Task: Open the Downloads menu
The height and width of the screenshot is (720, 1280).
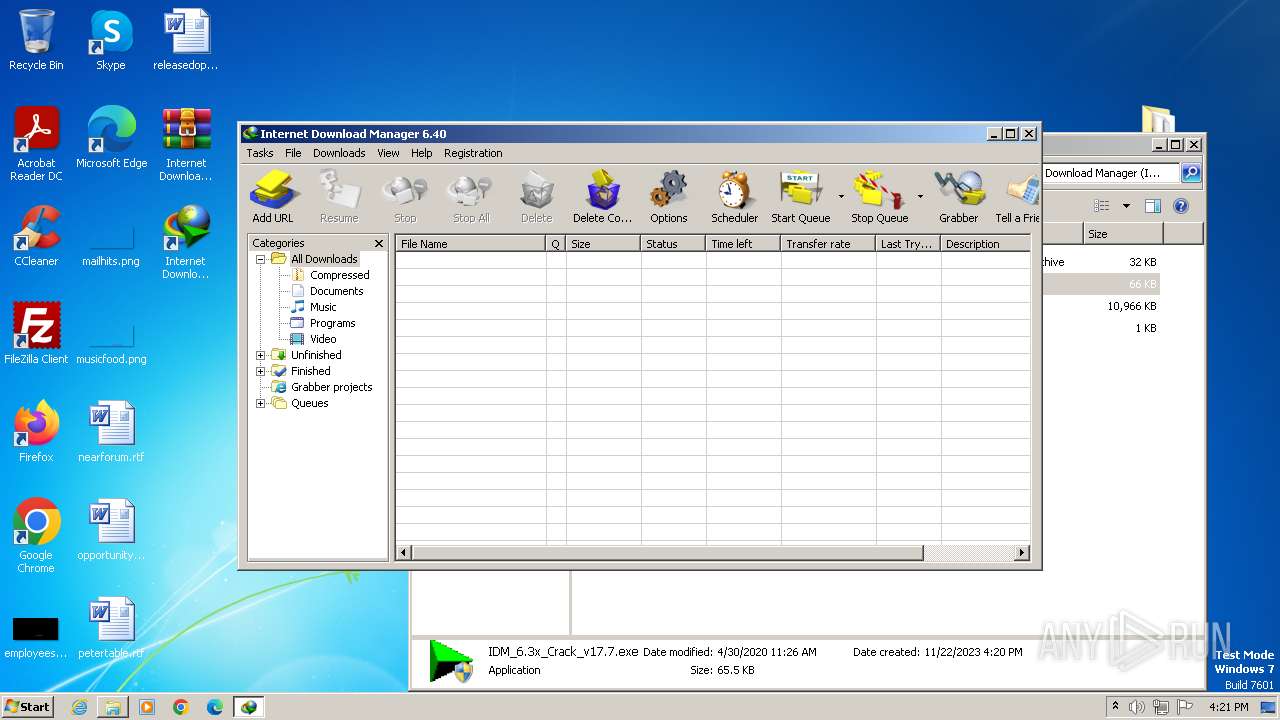Action: (339, 153)
